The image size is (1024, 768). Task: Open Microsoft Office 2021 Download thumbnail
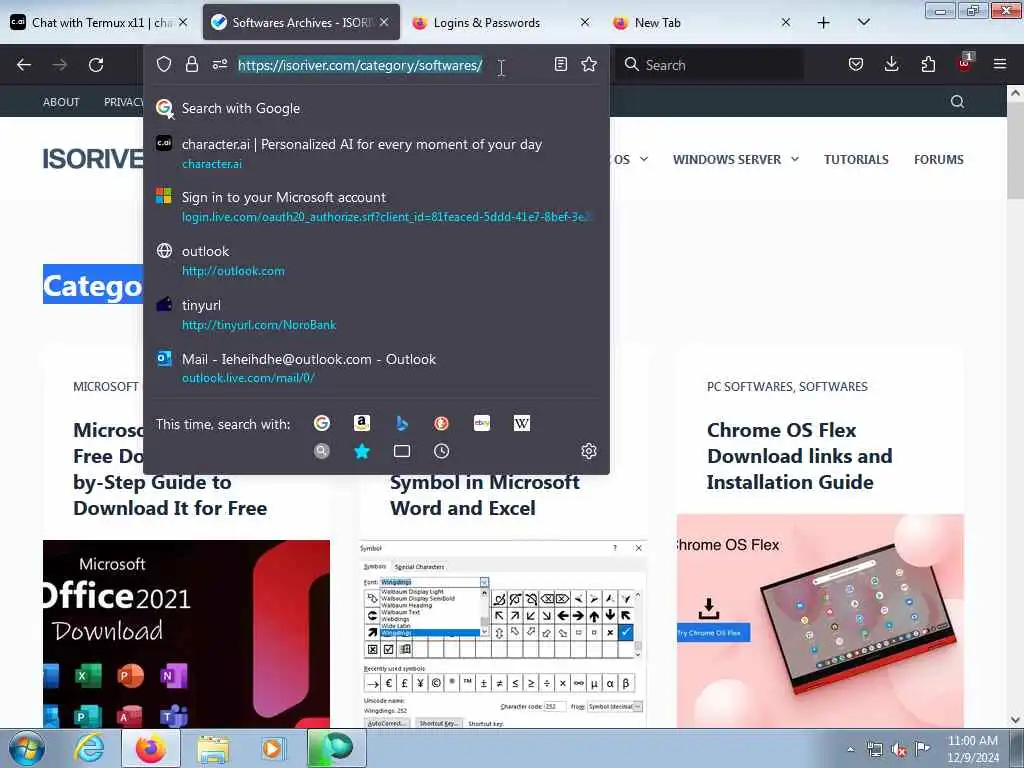pos(186,633)
